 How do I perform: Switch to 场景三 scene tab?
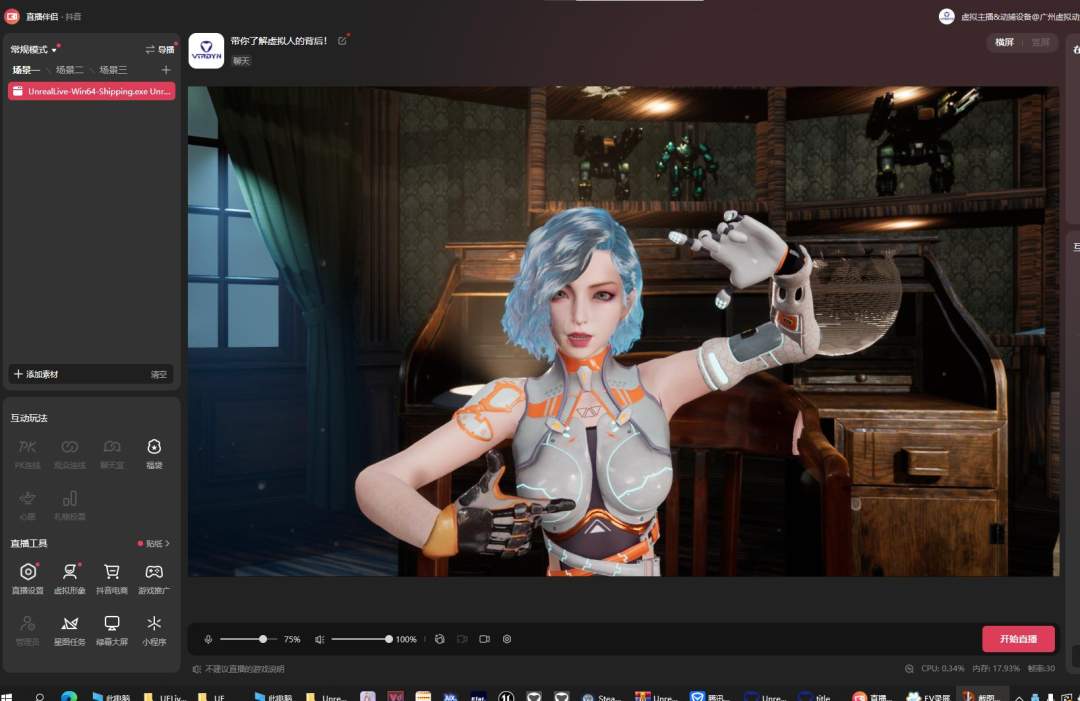pyautogui.click(x=113, y=70)
